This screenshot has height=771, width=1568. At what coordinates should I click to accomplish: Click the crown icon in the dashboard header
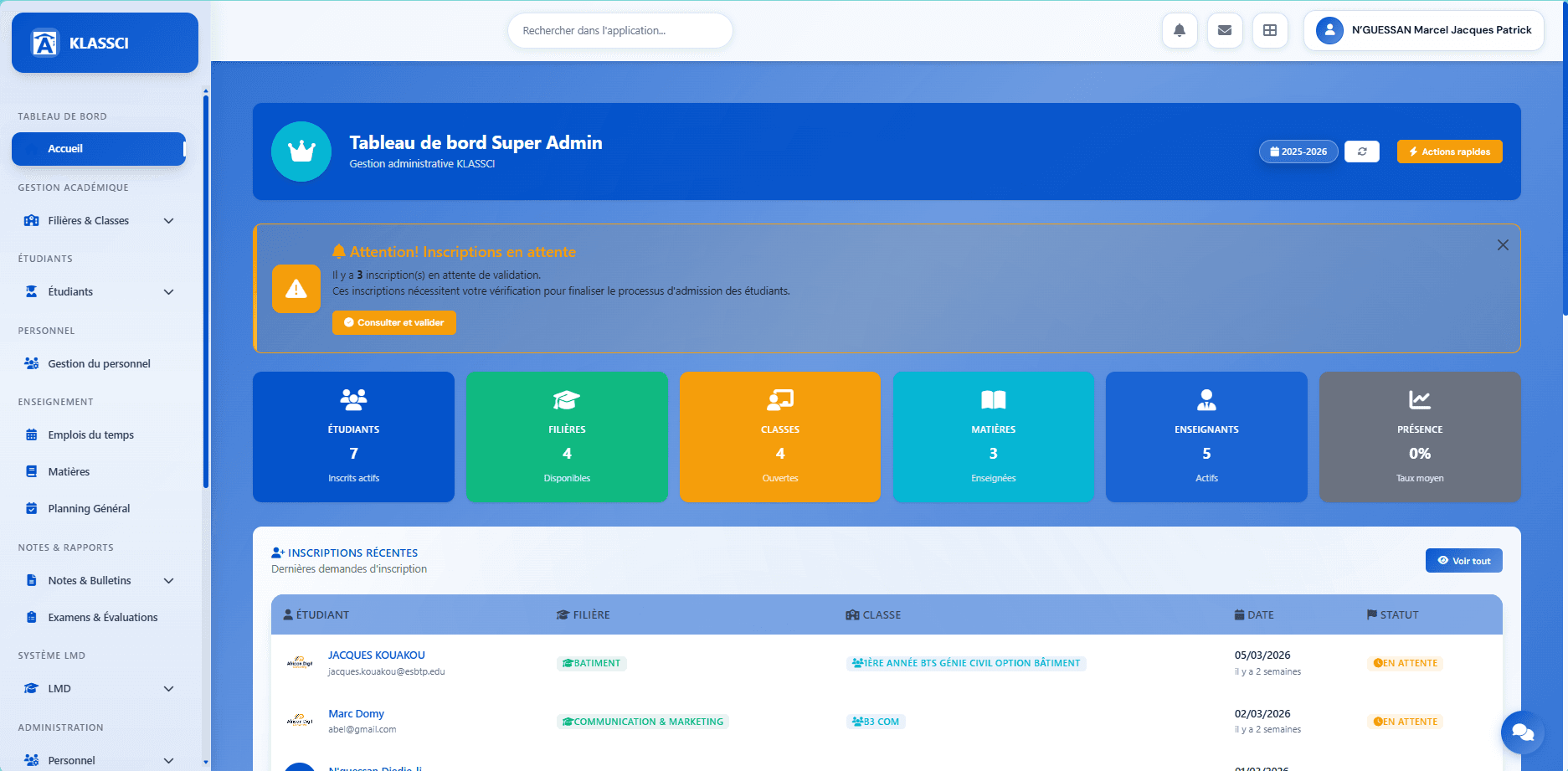[x=301, y=152]
